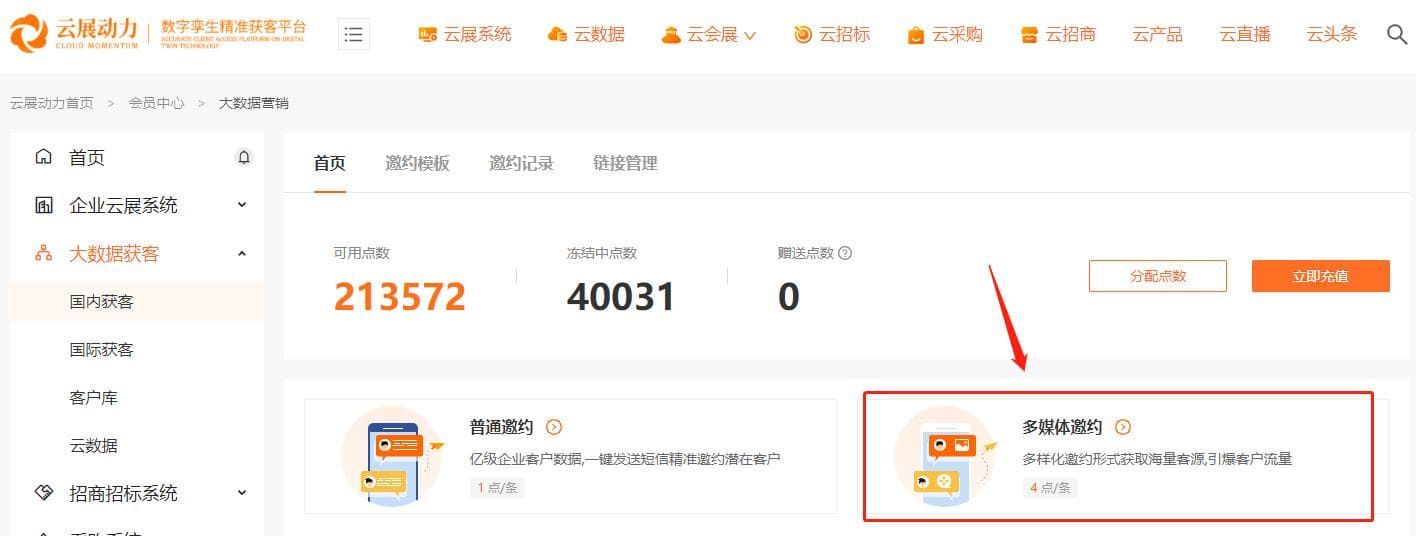The image size is (1416, 536).
Task: Expand the 云会展 dropdown menu
Action: [709, 34]
